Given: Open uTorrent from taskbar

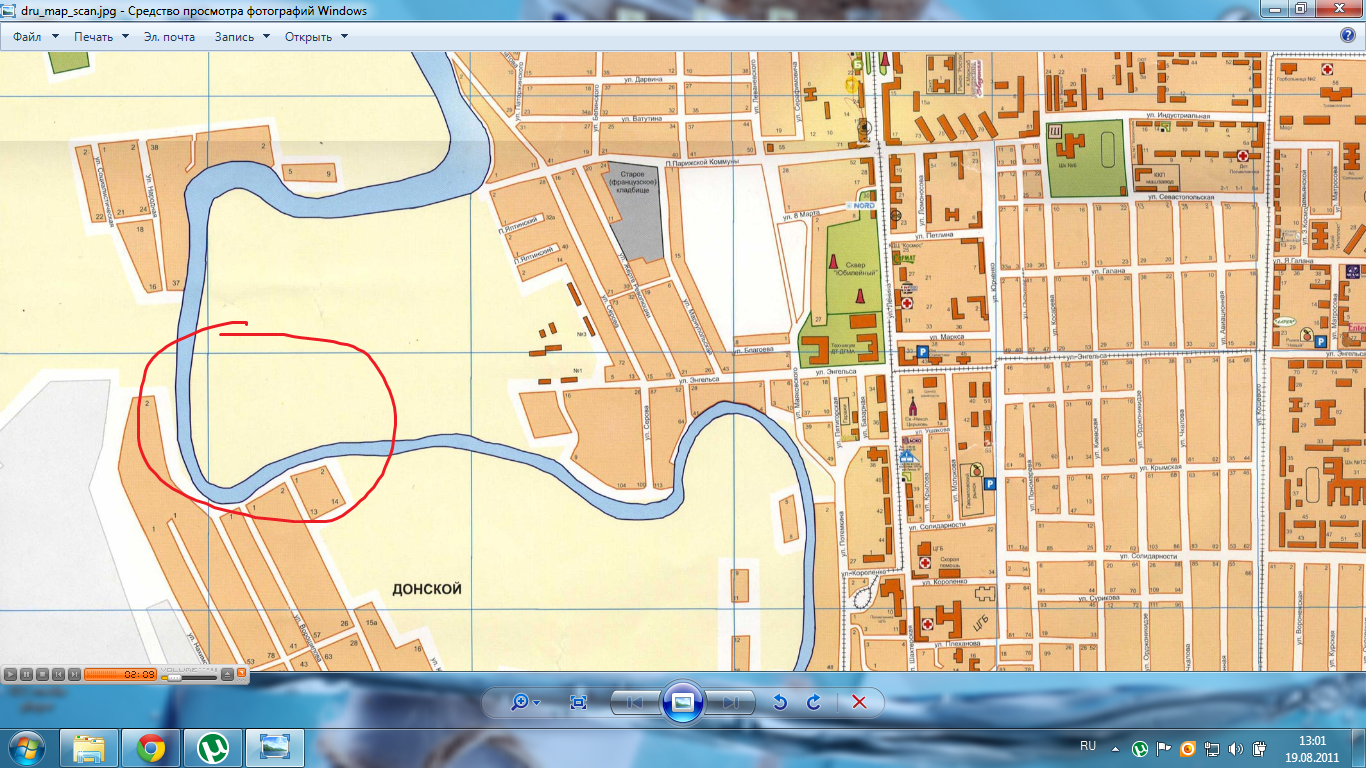Looking at the screenshot, I should click(212, 747).
